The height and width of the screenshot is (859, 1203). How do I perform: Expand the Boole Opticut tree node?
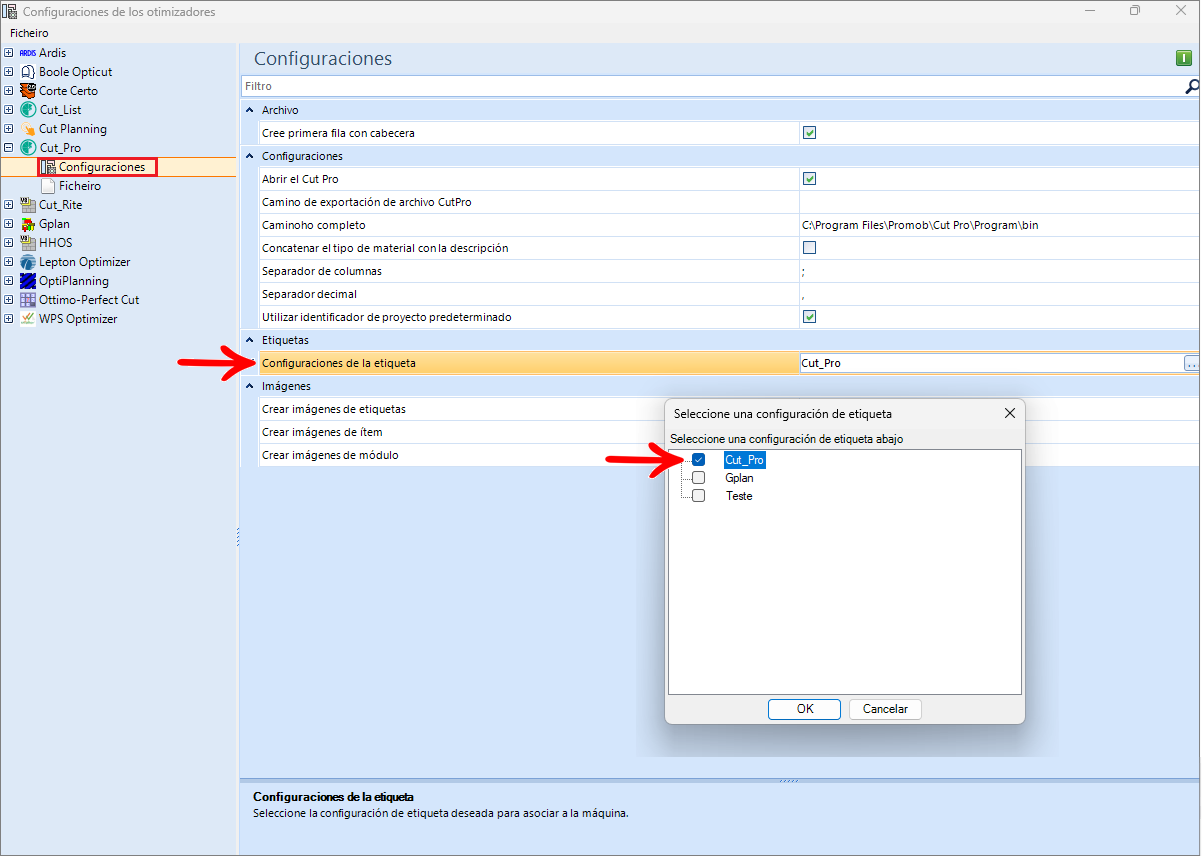(9, 72)
